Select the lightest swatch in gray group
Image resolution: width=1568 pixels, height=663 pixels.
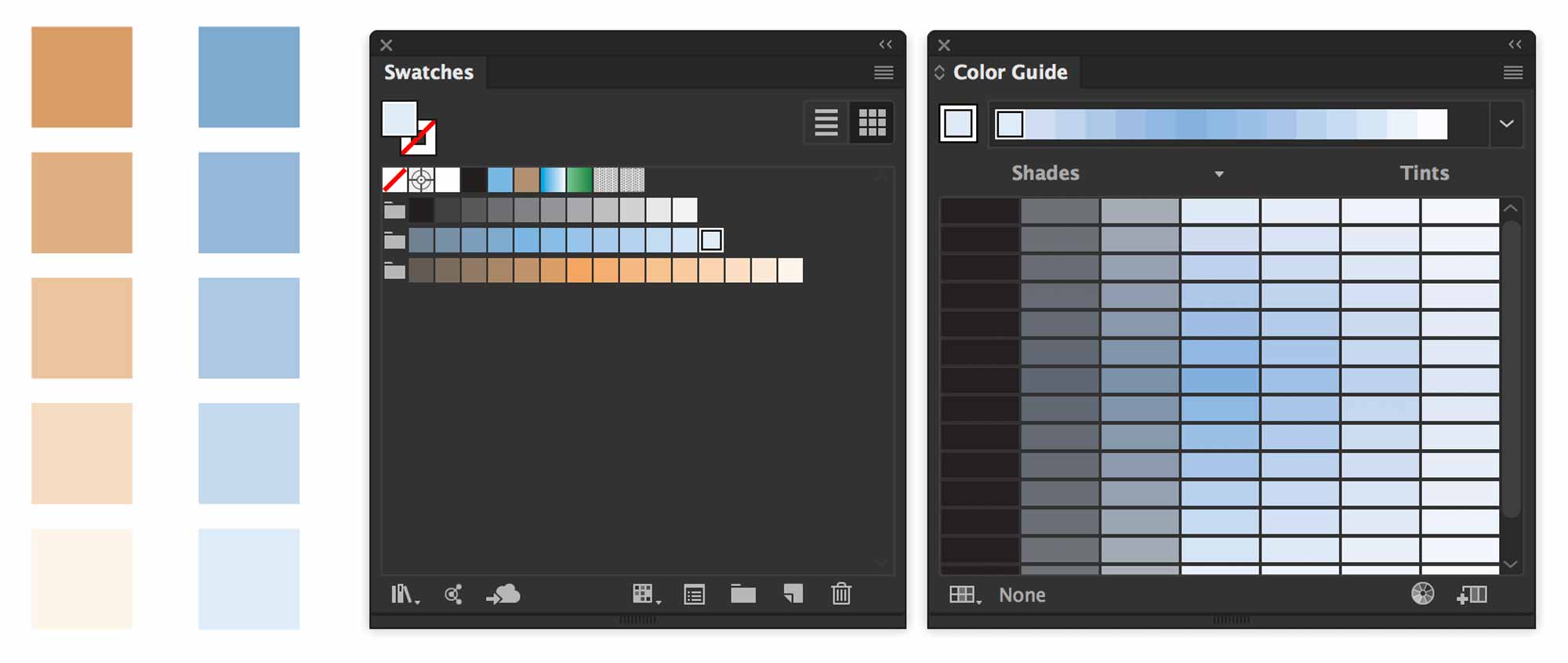tap(684, 210)
